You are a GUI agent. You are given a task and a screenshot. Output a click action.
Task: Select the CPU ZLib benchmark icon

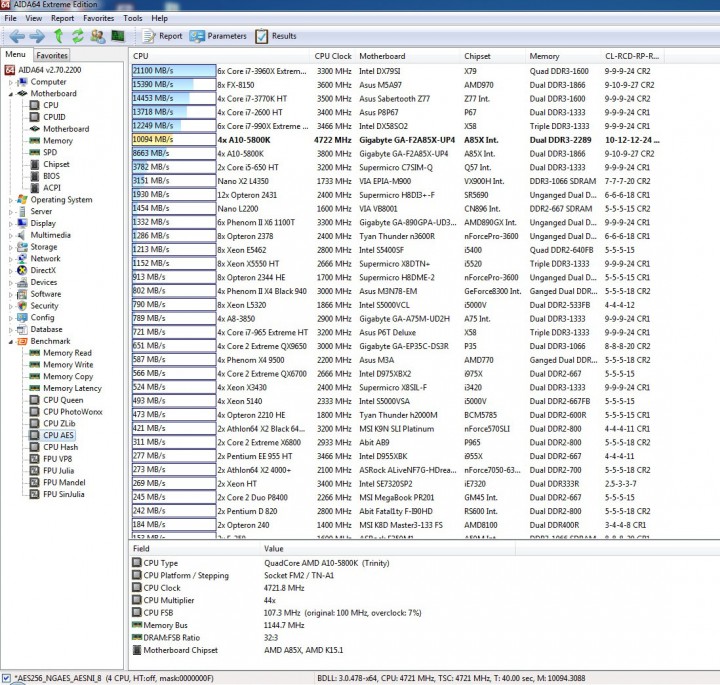click(34, 424)
